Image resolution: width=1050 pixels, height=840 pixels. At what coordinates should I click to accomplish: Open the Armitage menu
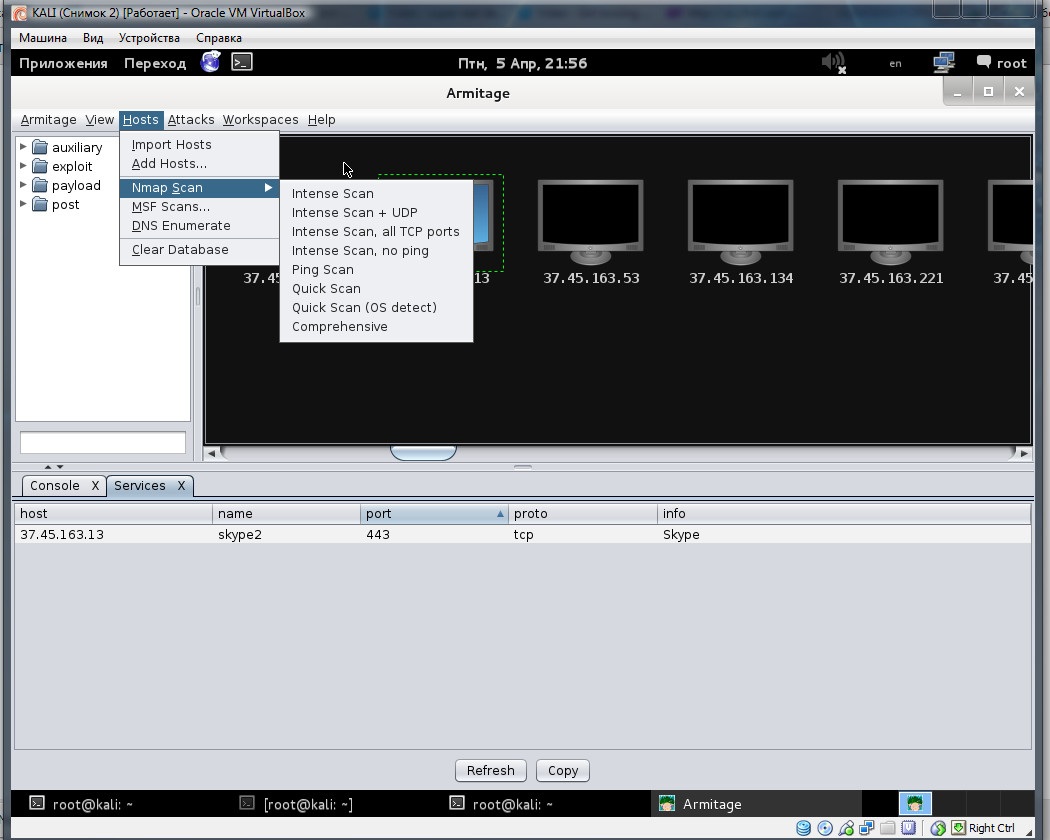tap(48, 120)
